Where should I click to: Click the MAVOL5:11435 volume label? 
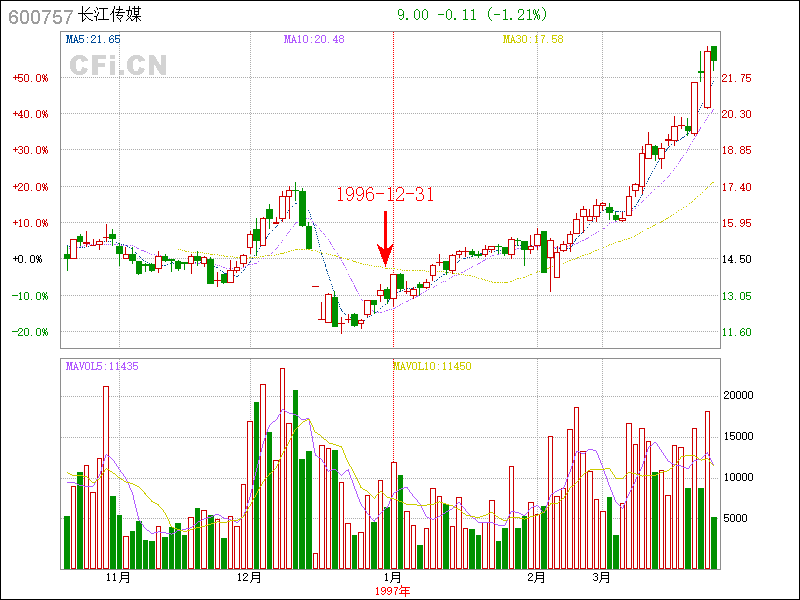click(101, 367)
